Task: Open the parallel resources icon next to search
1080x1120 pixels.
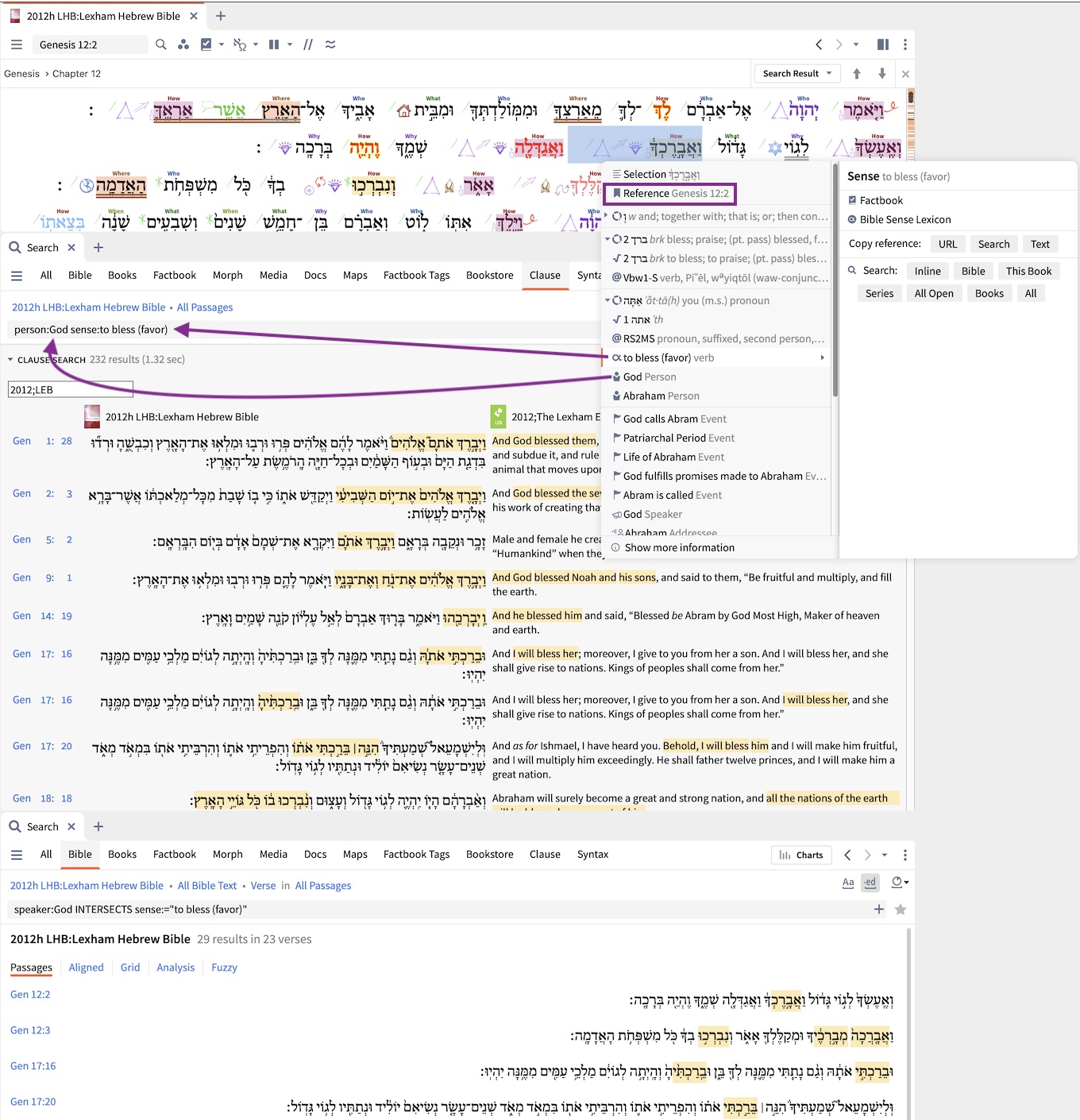Action: pos(183,44)
